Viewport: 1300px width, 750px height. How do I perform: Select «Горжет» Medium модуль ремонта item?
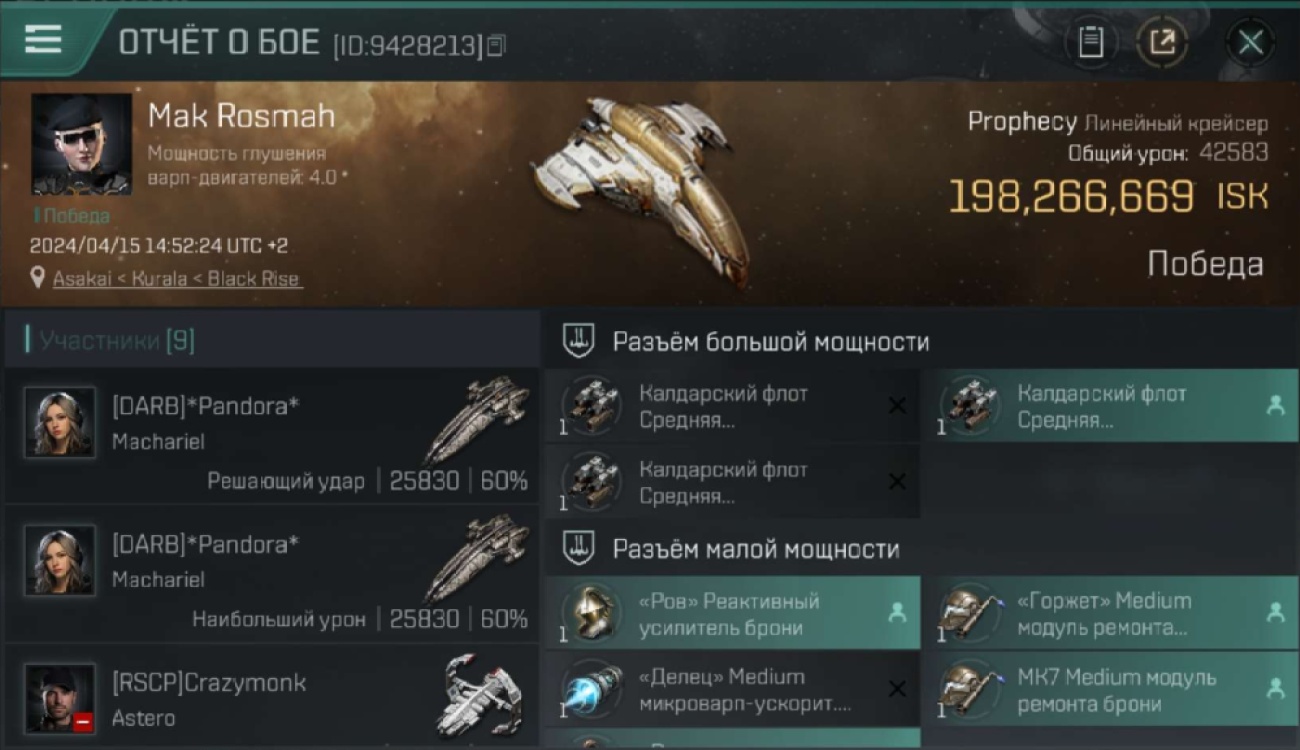(x=1109, y=614)
